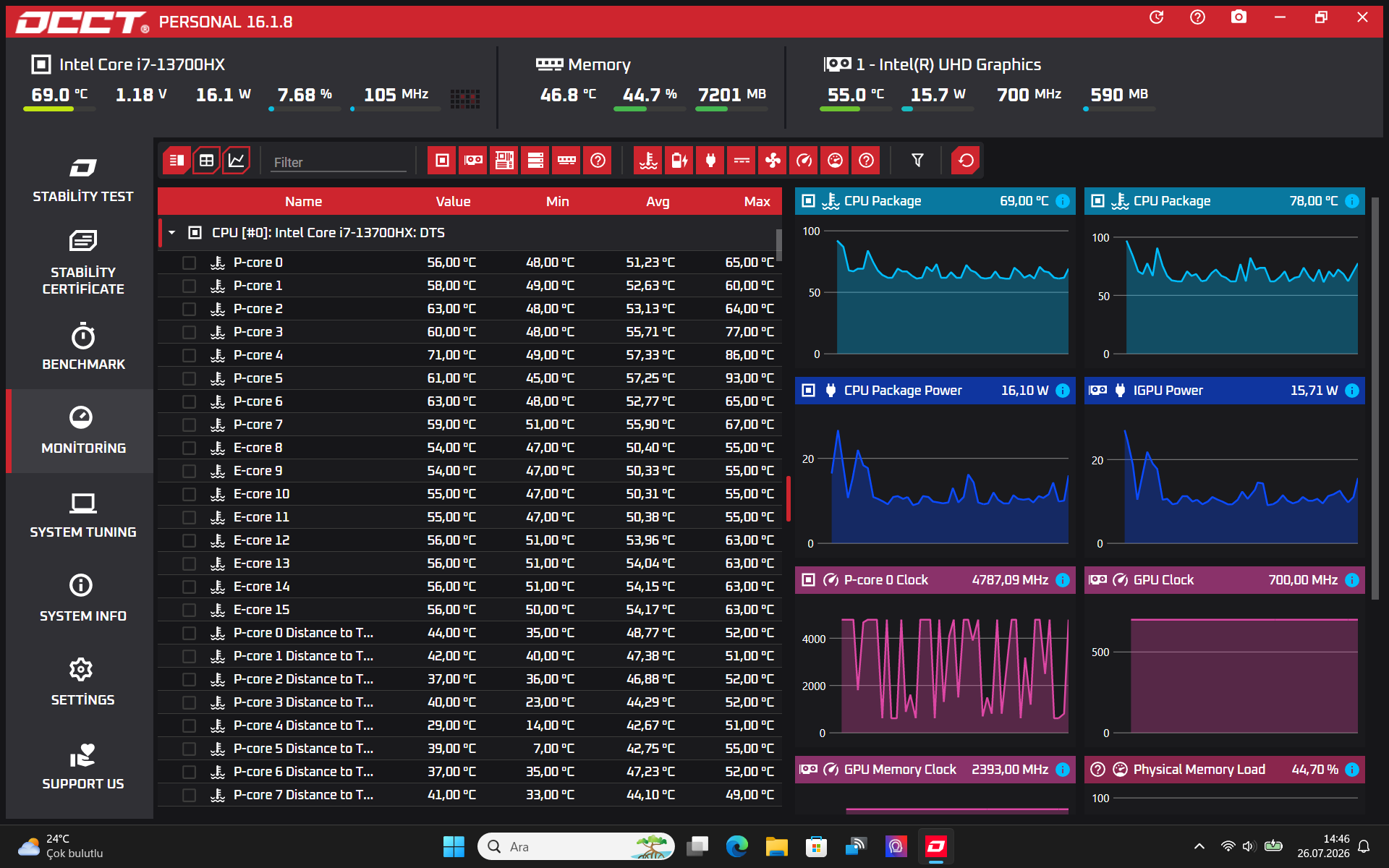Select the P-core 5 row name
Screen dimensions: 1389x868
tap(258, 378)
